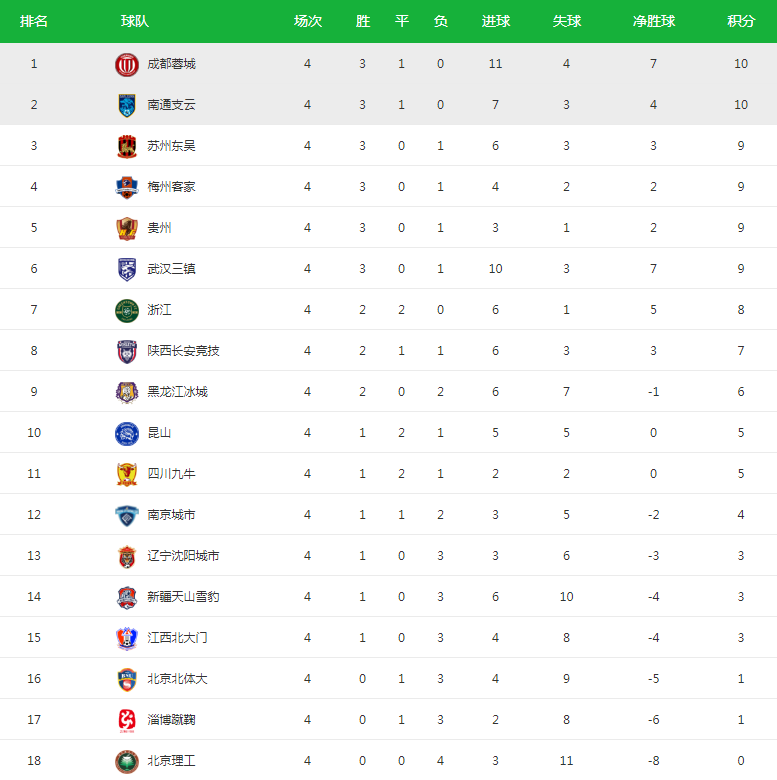
Task: Click the 北京理工 team emblem
Action: (127, 762)
